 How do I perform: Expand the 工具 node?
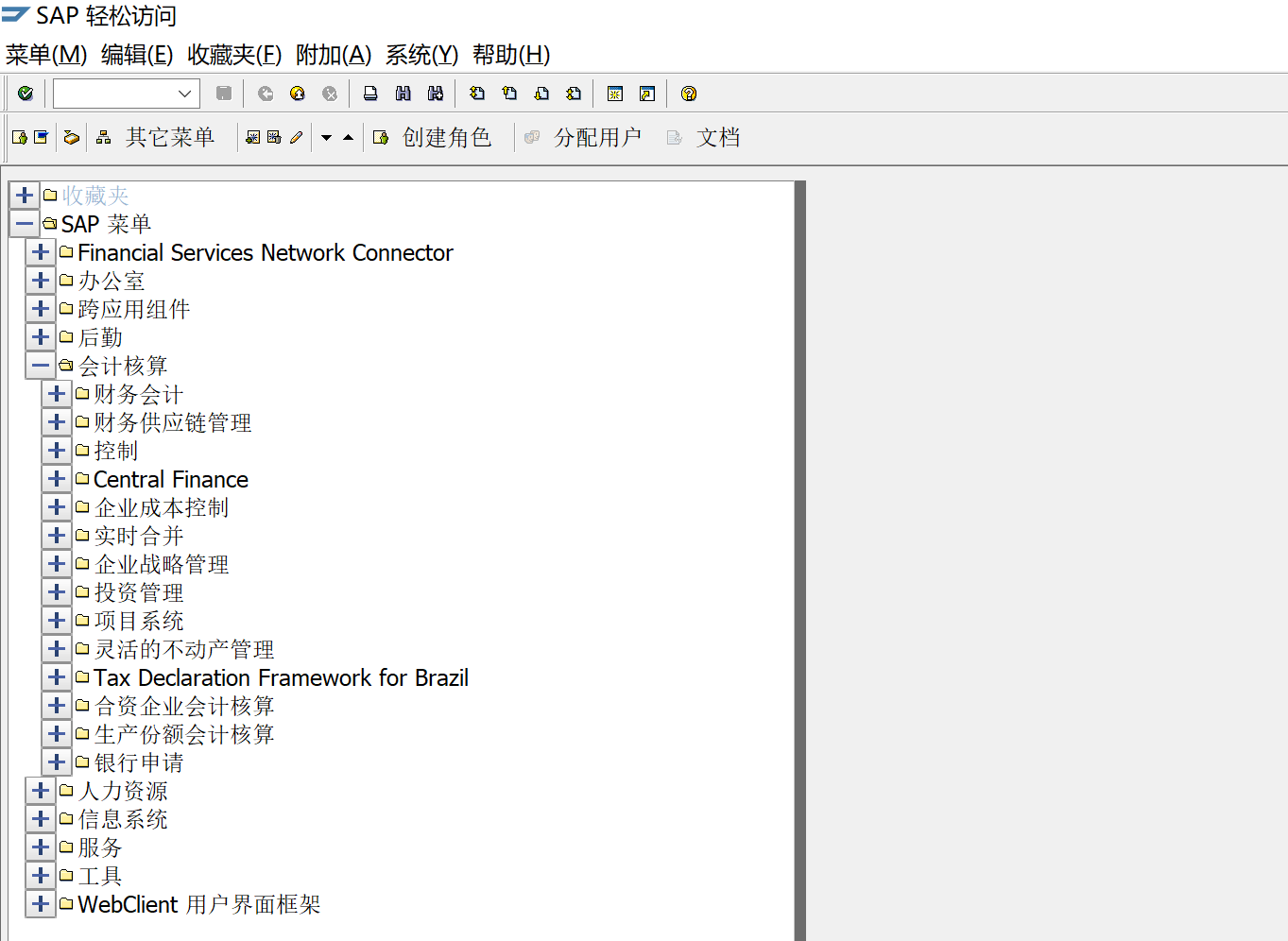pos(41,876)
